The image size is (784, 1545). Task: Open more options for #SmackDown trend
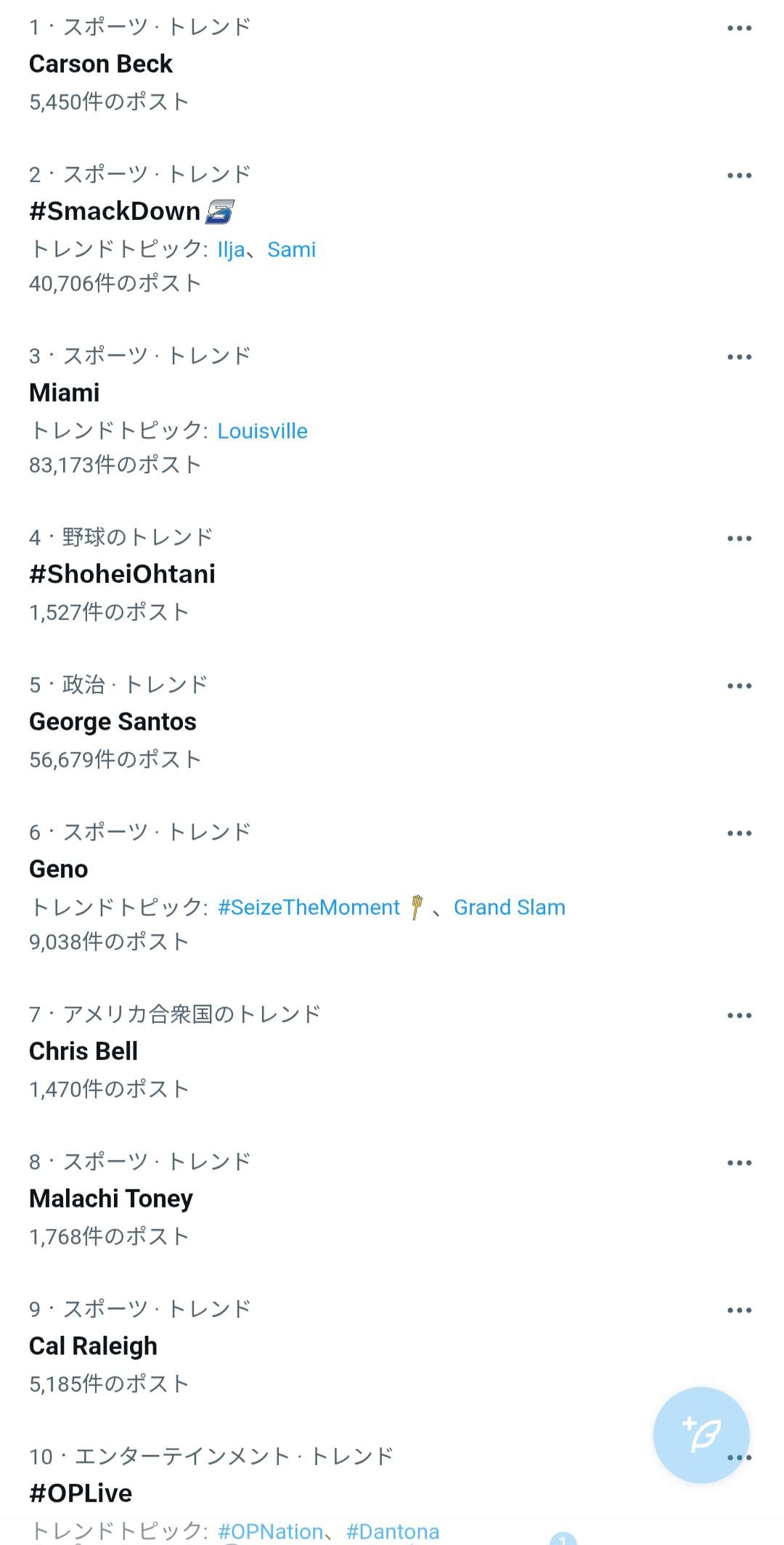(x=739, y=176)
